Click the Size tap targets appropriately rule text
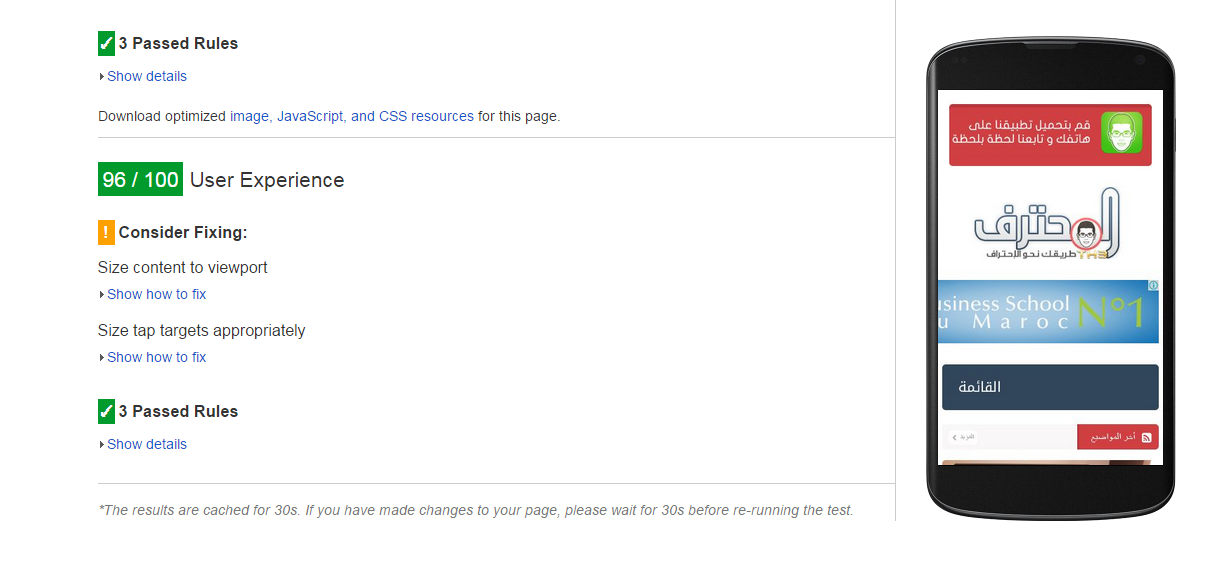1207x586 pixels. 201,330
